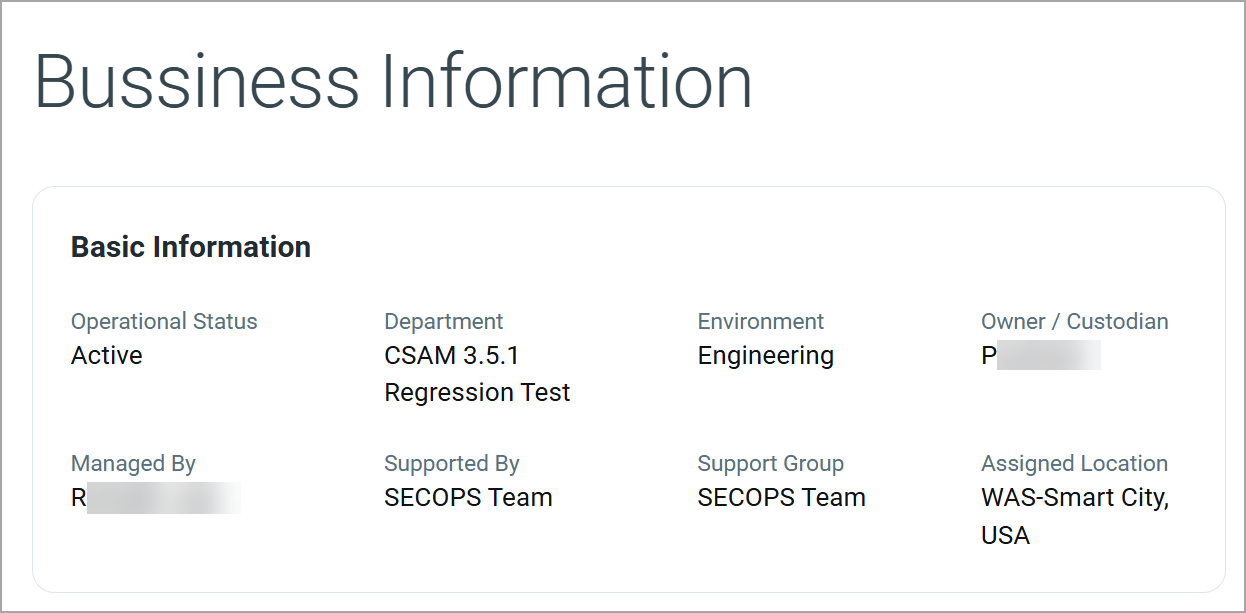This screenshot has width=1246, height=613.
Task: Select the Department field label
Action: tap(444, 322)
